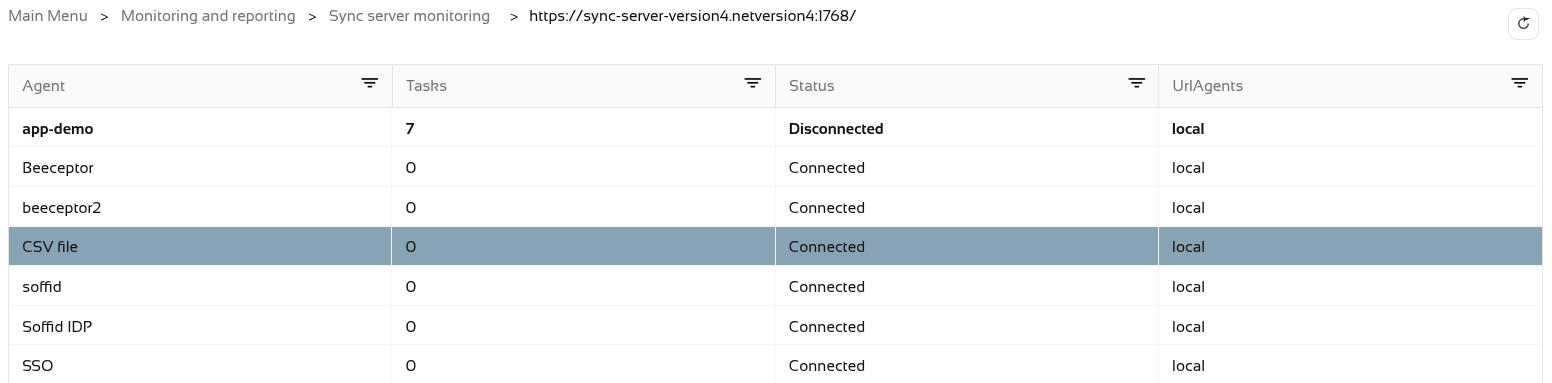1552x383 pixels.
Task: Select the beeceptor2 agent row
Action: (x=775, y=208)
